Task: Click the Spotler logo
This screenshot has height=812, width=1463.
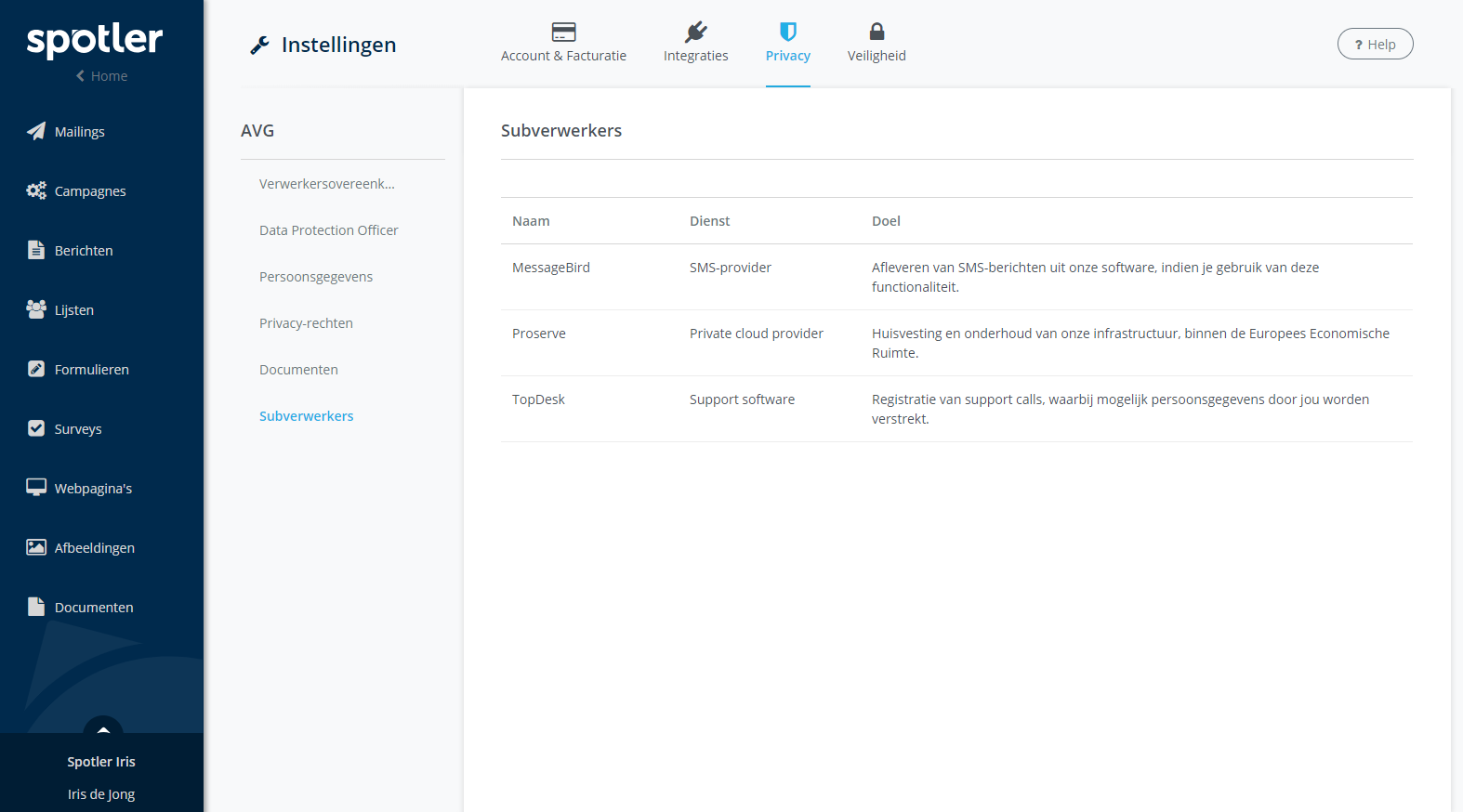Action: (95, 40)
